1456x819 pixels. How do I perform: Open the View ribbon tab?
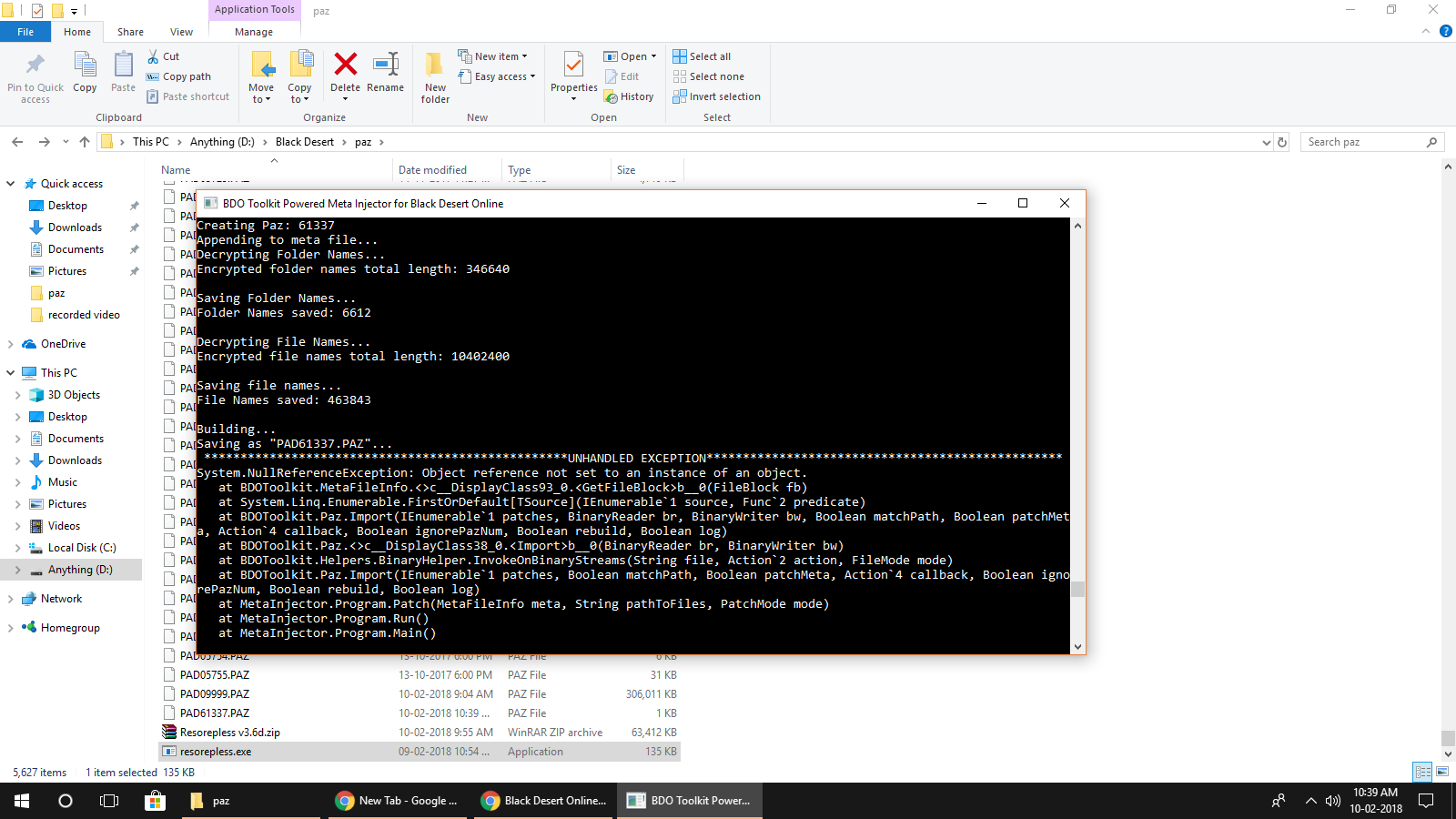tap(181, 32)
